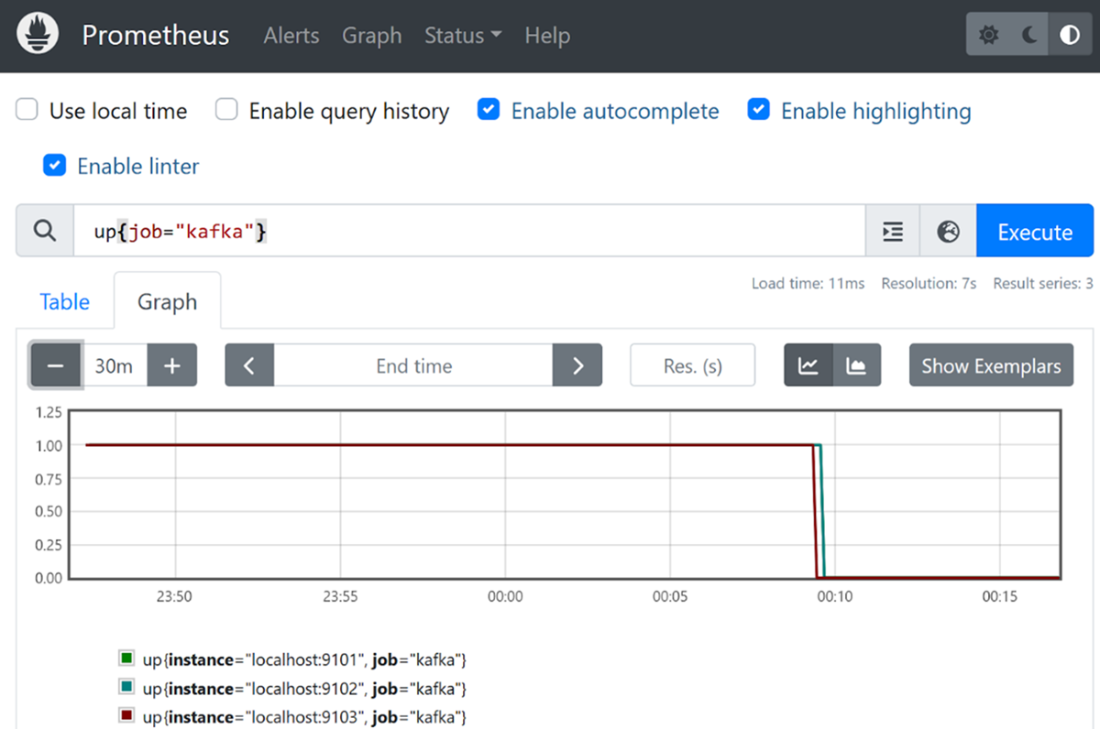Open the Status dropdown menu
Viewport: 1100px width, 729px height.
click(x=463, y=35)
